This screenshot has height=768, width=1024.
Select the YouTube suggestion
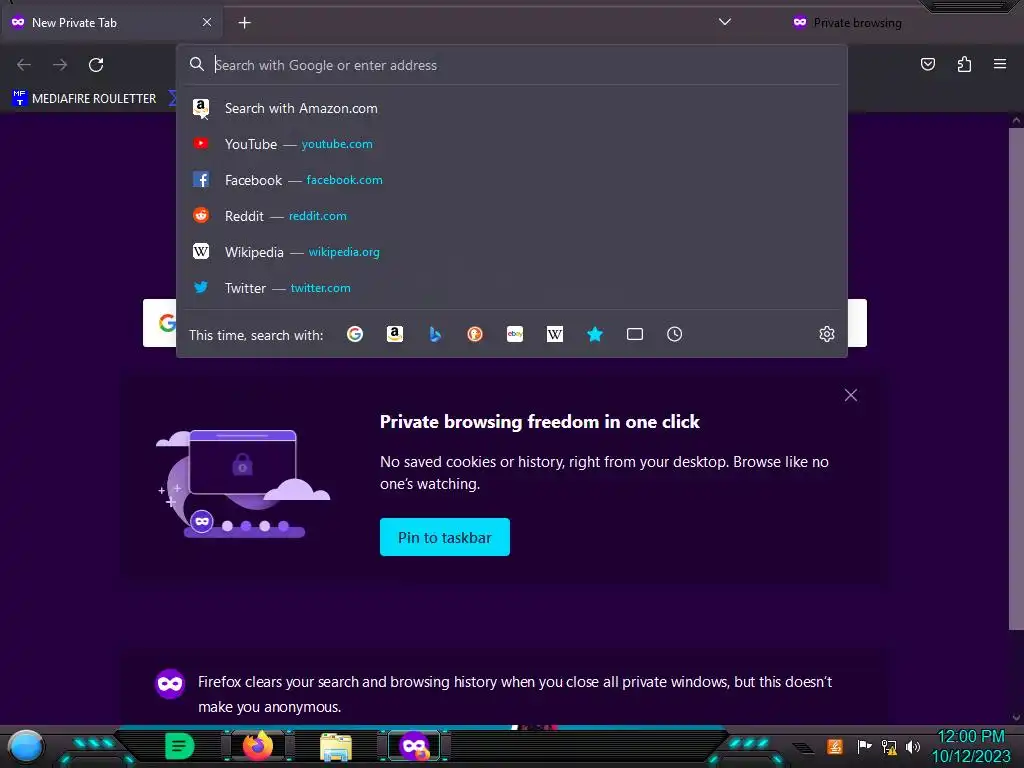click(512, 144)
